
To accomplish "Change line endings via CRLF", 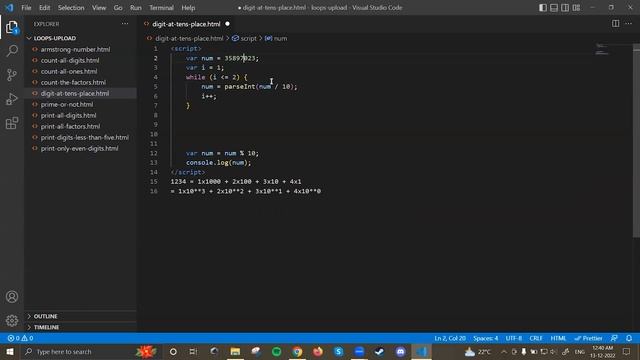I will [536, 338].
